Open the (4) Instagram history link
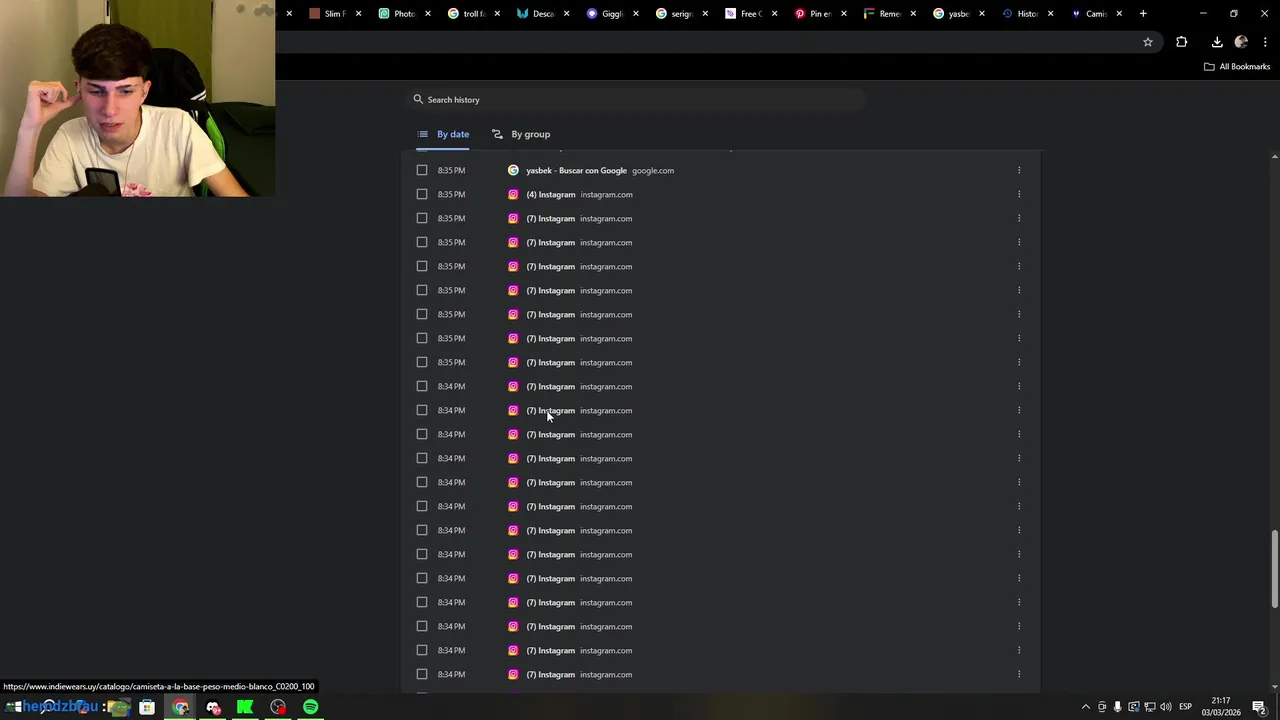Viewport: 1280px width, 720px height. pyautogui.click(x=551, y=195)
